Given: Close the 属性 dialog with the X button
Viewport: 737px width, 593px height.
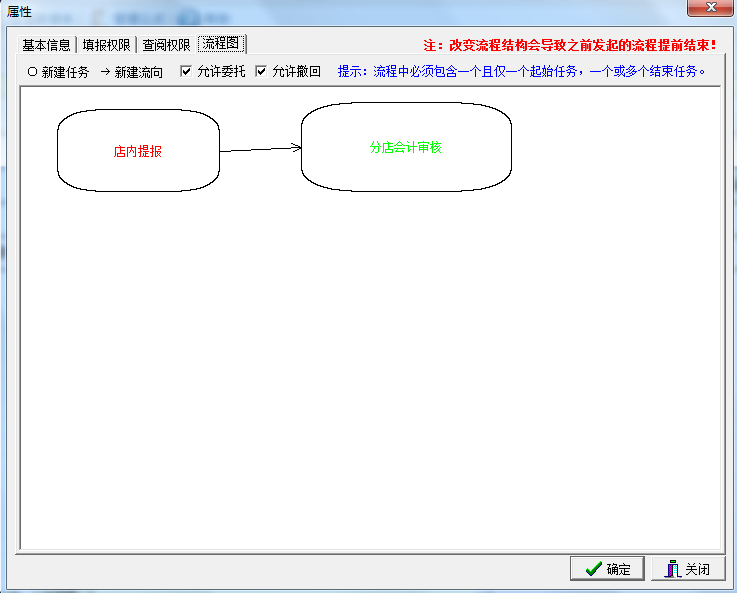Looking at the screenshot, I should 710,8.
